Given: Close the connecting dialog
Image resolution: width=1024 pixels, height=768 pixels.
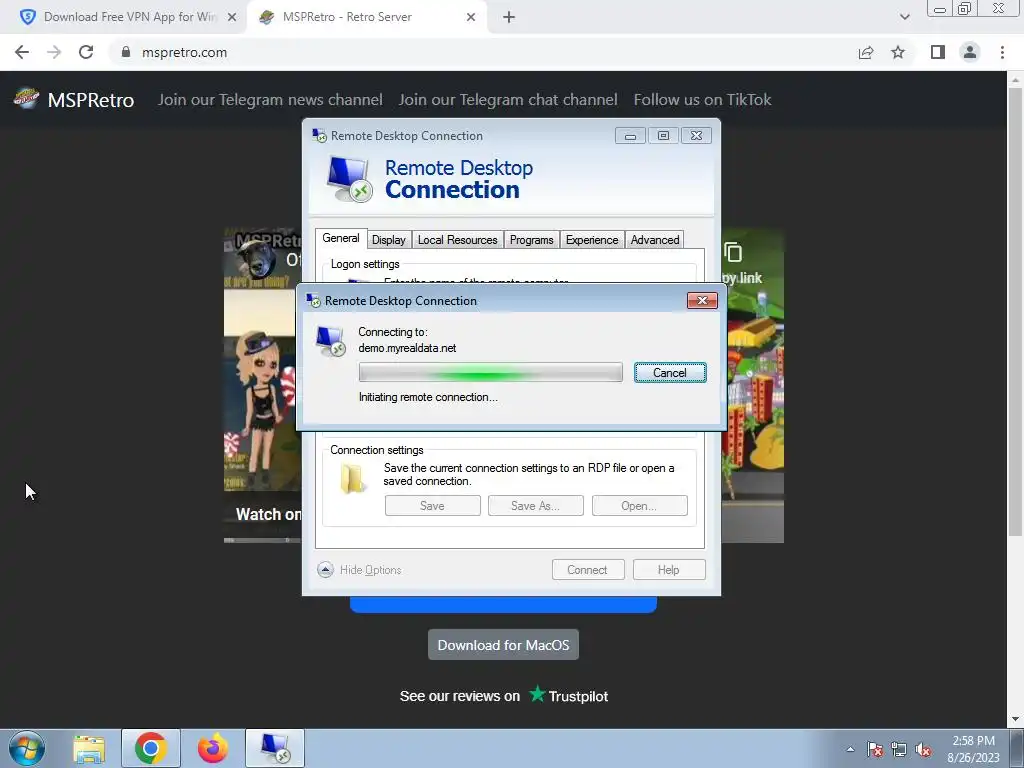Looking at the screenshot, I should 702,300.
